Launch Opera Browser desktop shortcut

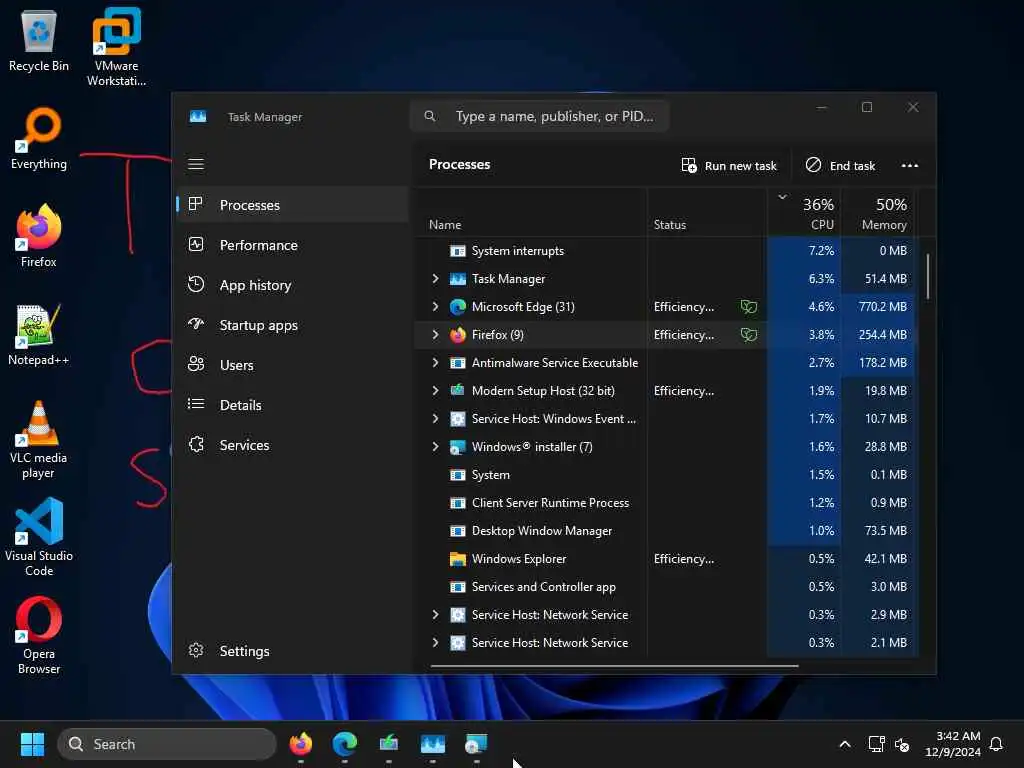pyautogui.click(x=39, y=635)
